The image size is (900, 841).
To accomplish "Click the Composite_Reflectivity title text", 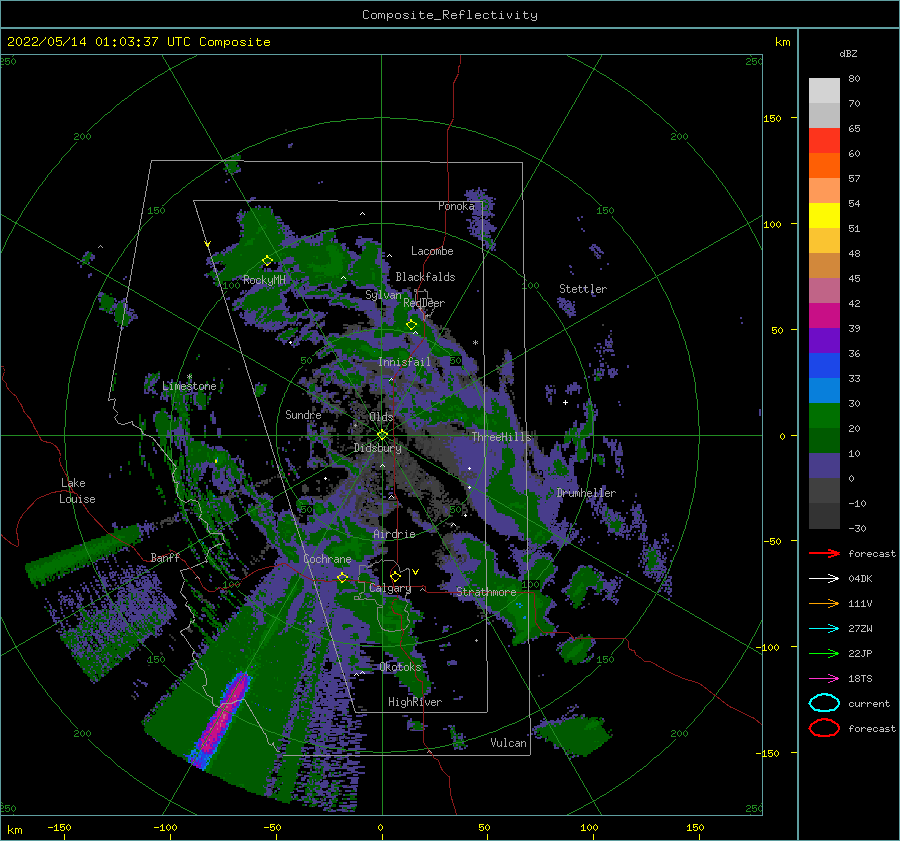I will coord(450,15).
